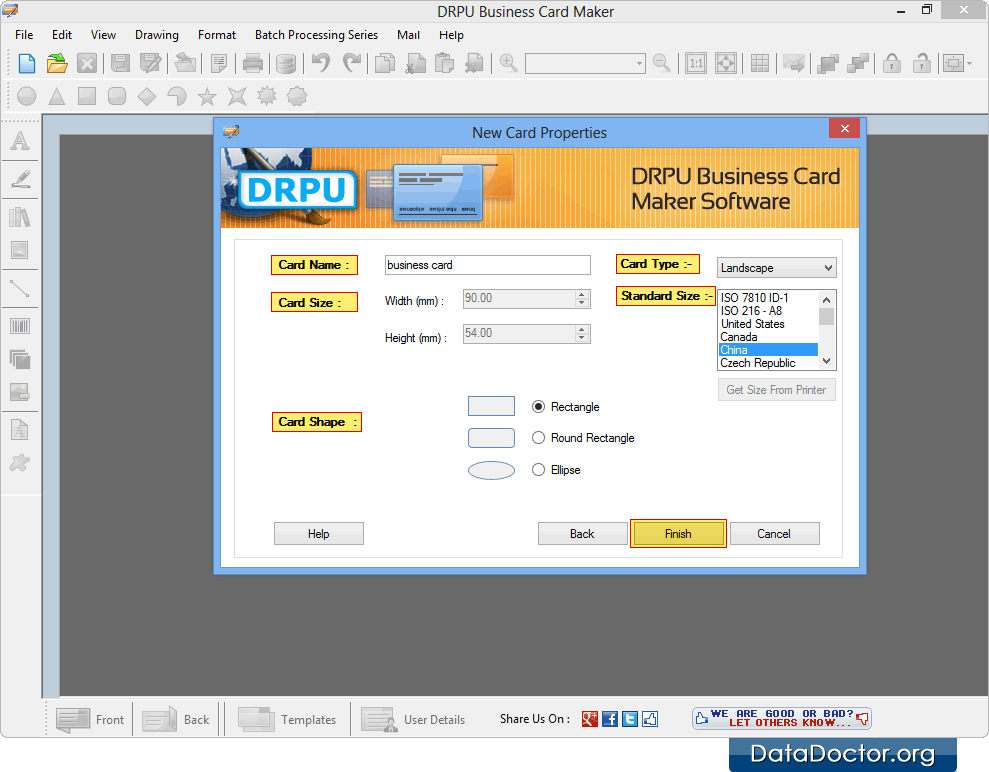Open the zoom level dropdown in toolbar

click(x=639, y=64)
